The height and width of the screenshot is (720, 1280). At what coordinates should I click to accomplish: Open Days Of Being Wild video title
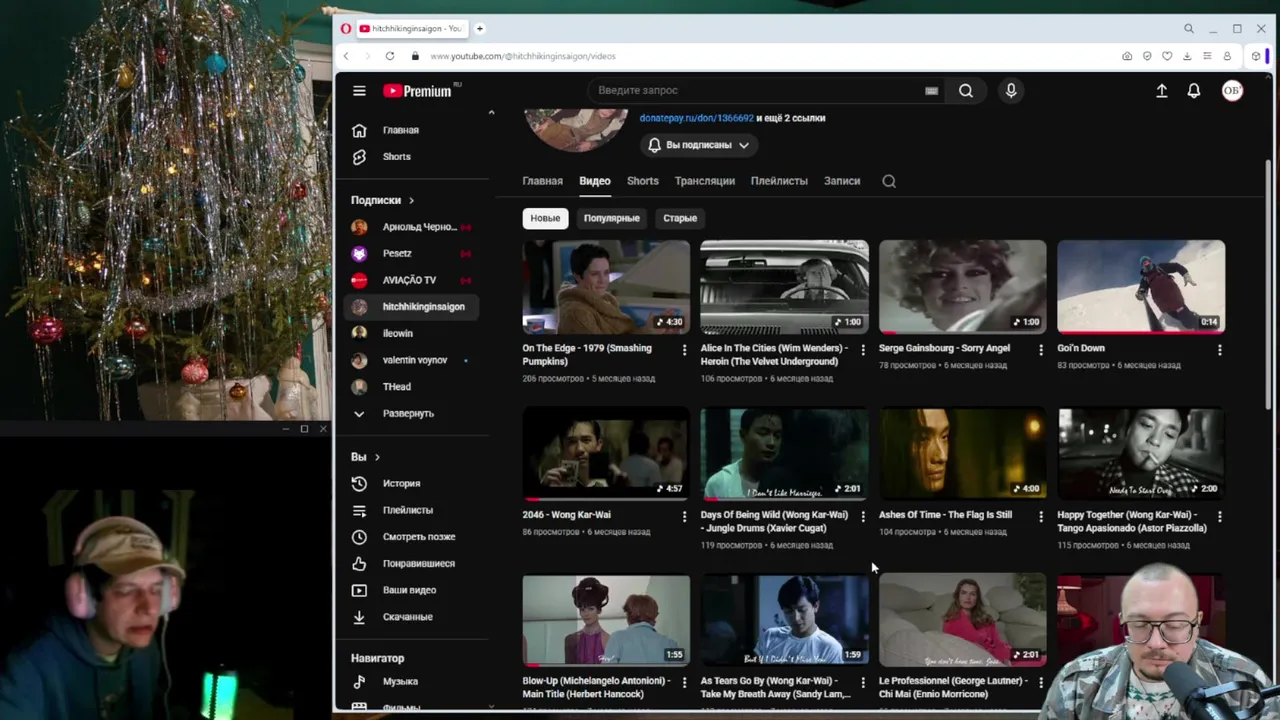(x=775, y=521)
